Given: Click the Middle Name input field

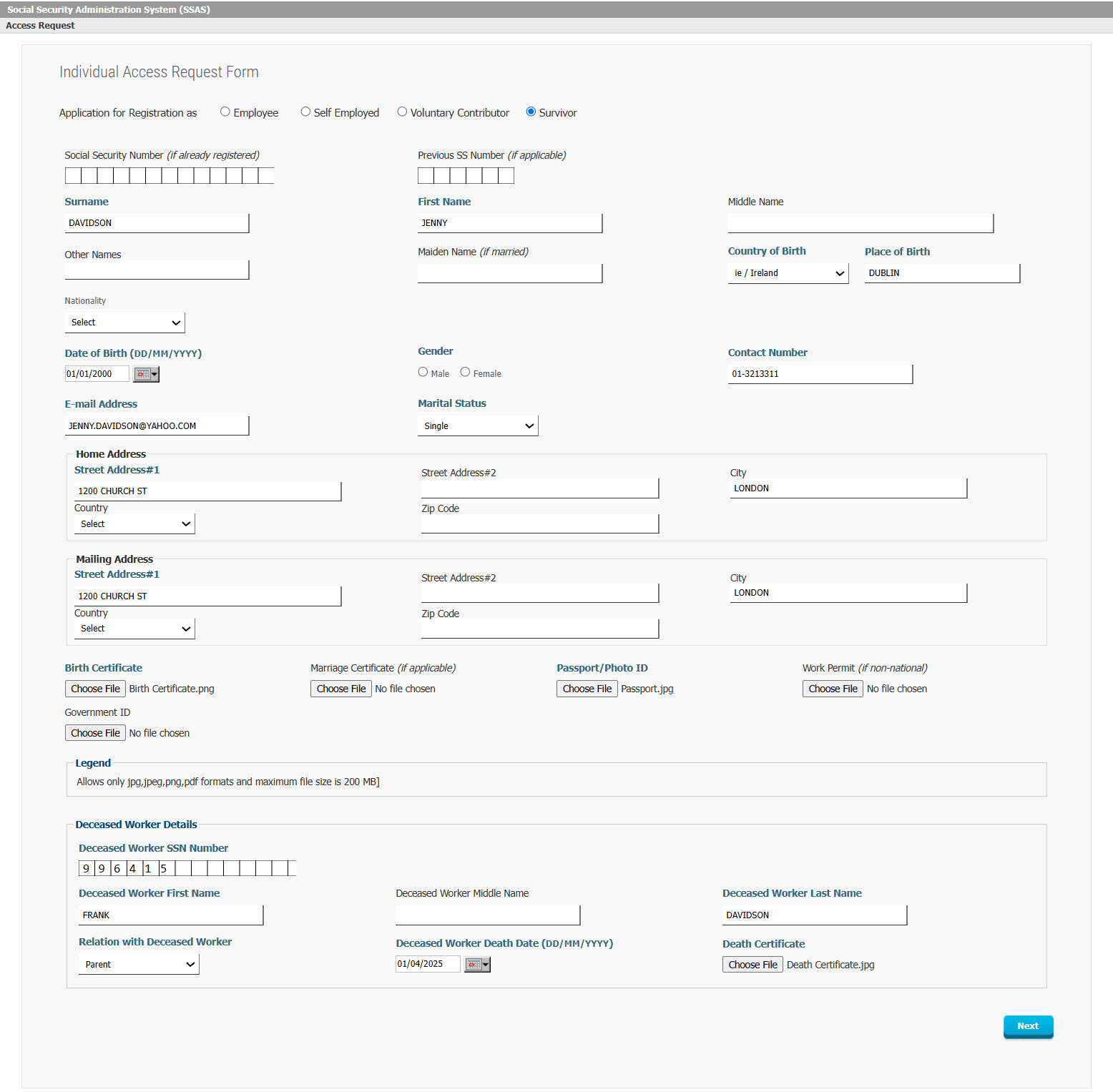Looking at the screenshot, I should tap(861, 223).
